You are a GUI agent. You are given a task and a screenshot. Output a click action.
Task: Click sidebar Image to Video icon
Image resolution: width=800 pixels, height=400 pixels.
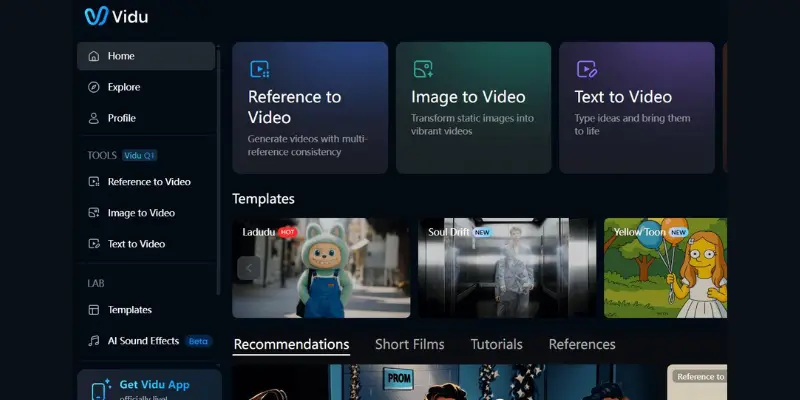[94, 213]
